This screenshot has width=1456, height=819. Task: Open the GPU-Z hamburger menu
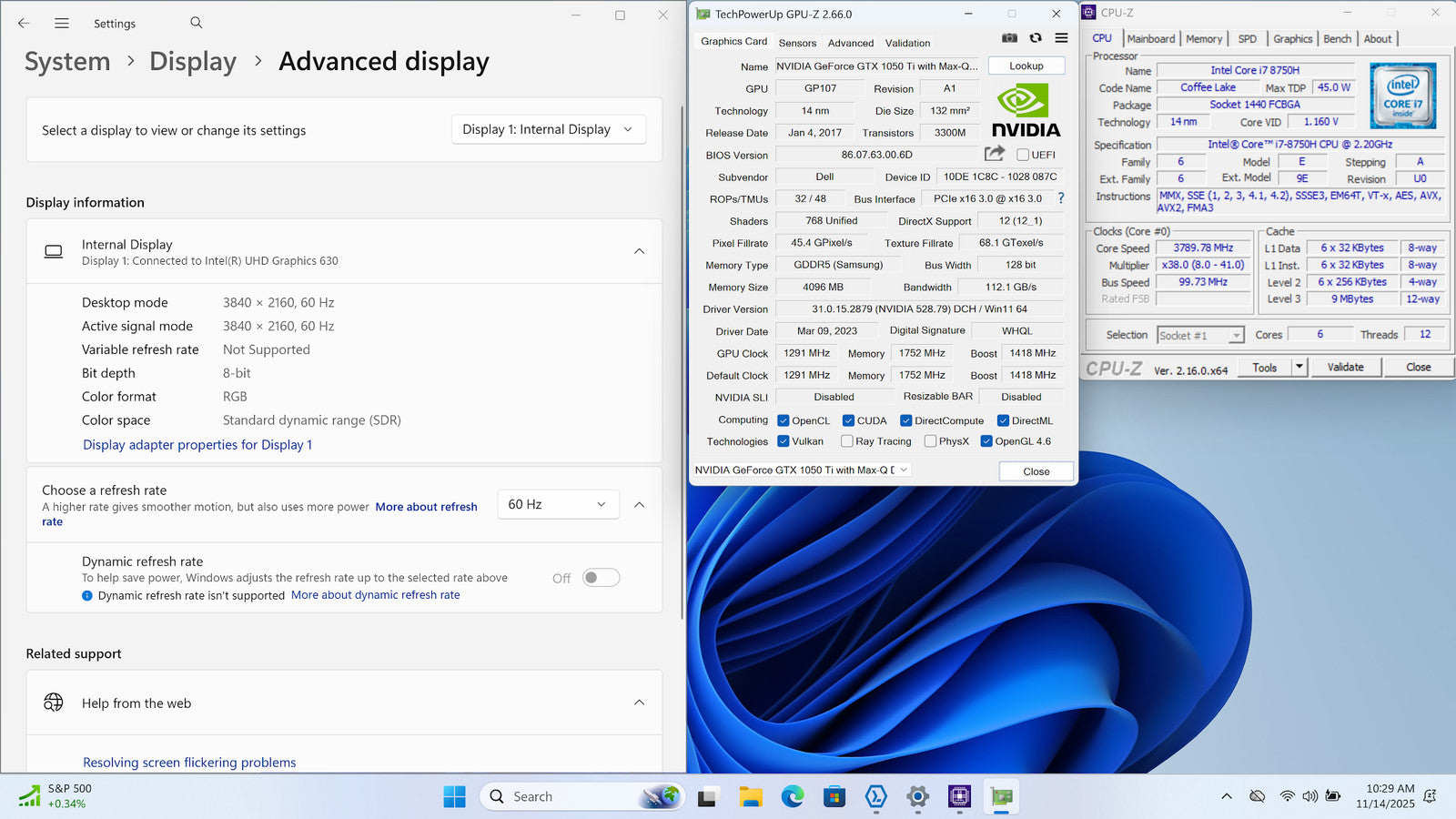tap(1061, 38)
